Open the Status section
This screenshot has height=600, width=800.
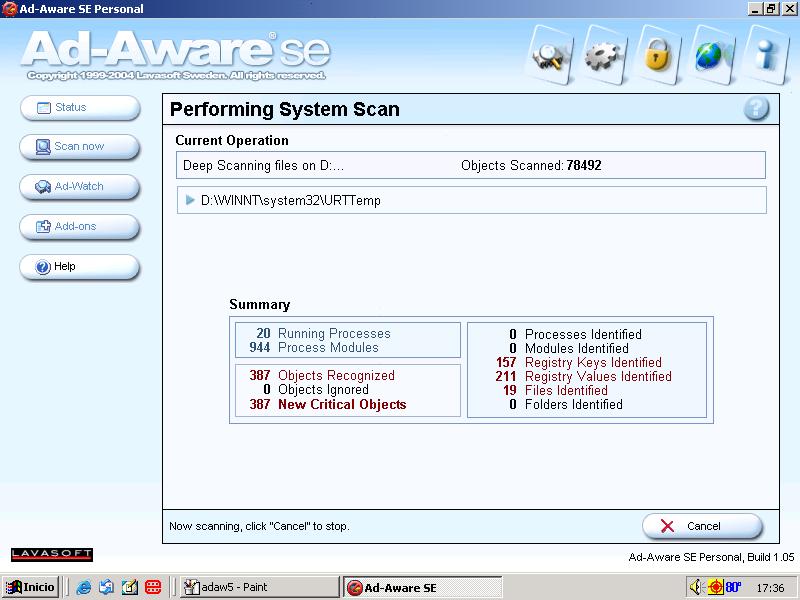tap(80, 108)
